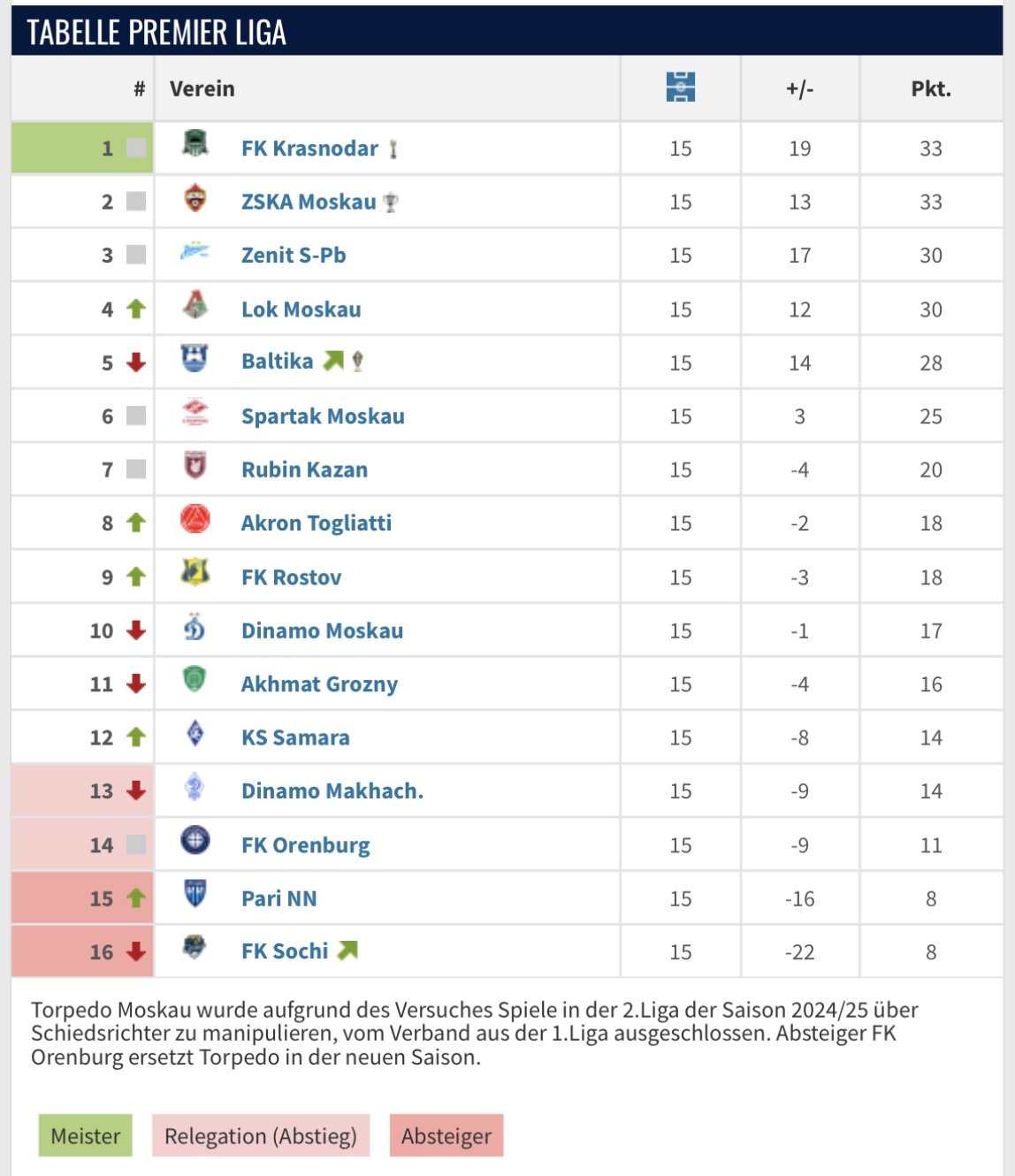
Task: Open the Lok Moskau team link
Action: [301, 309]
